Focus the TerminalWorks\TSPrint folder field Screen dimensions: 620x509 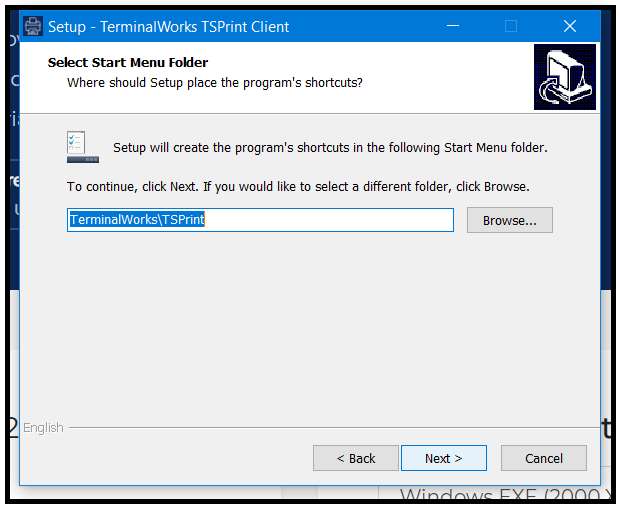coord(260,220)
